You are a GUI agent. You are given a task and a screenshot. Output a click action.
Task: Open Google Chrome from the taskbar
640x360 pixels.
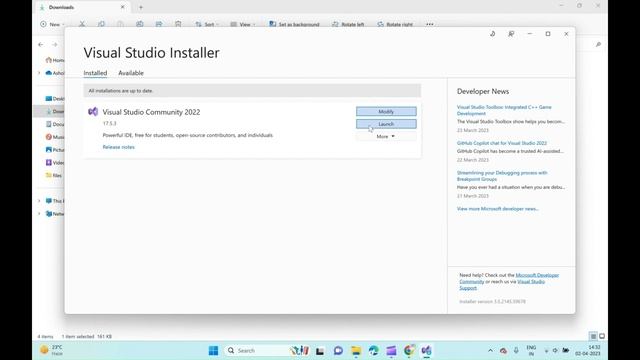(x=409, y=351)
